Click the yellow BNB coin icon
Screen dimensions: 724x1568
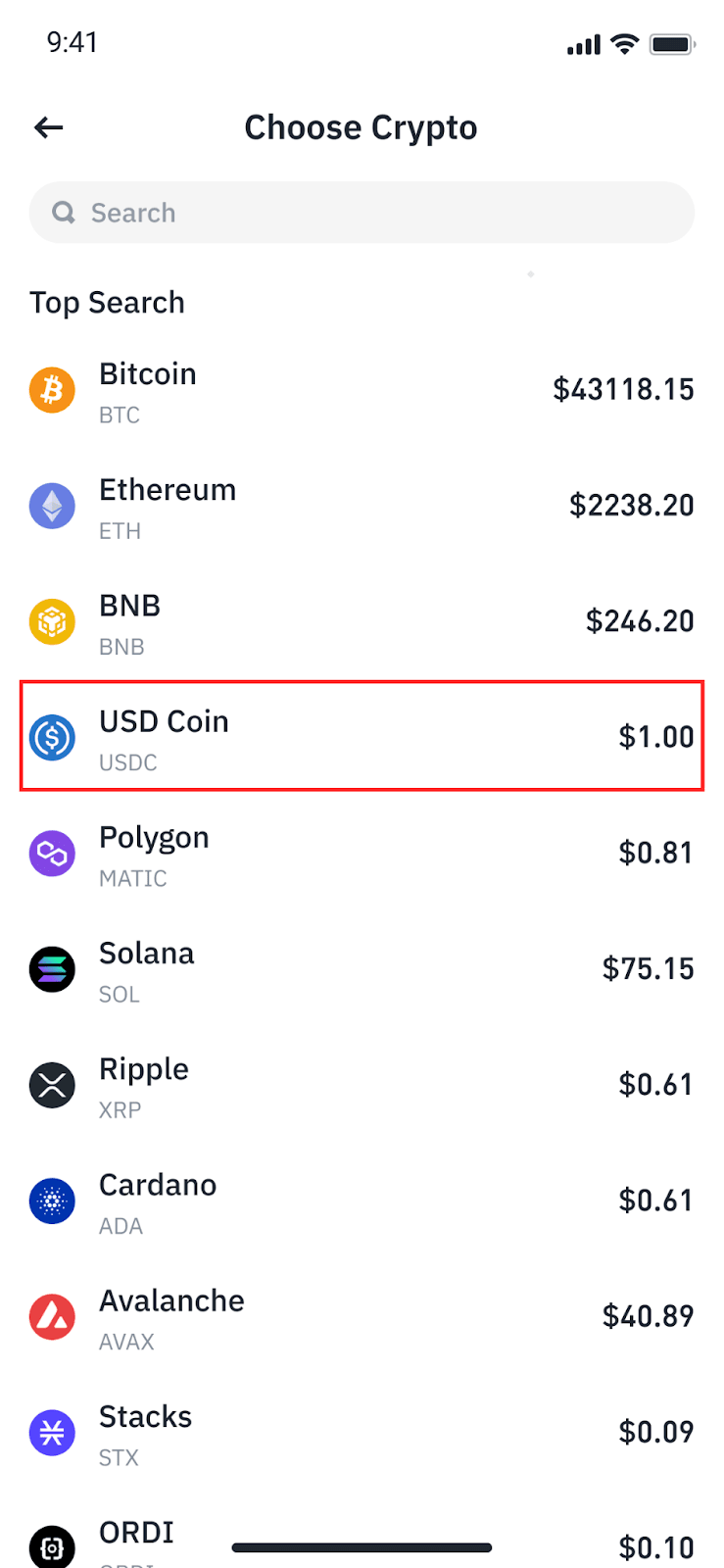(52, 621)
